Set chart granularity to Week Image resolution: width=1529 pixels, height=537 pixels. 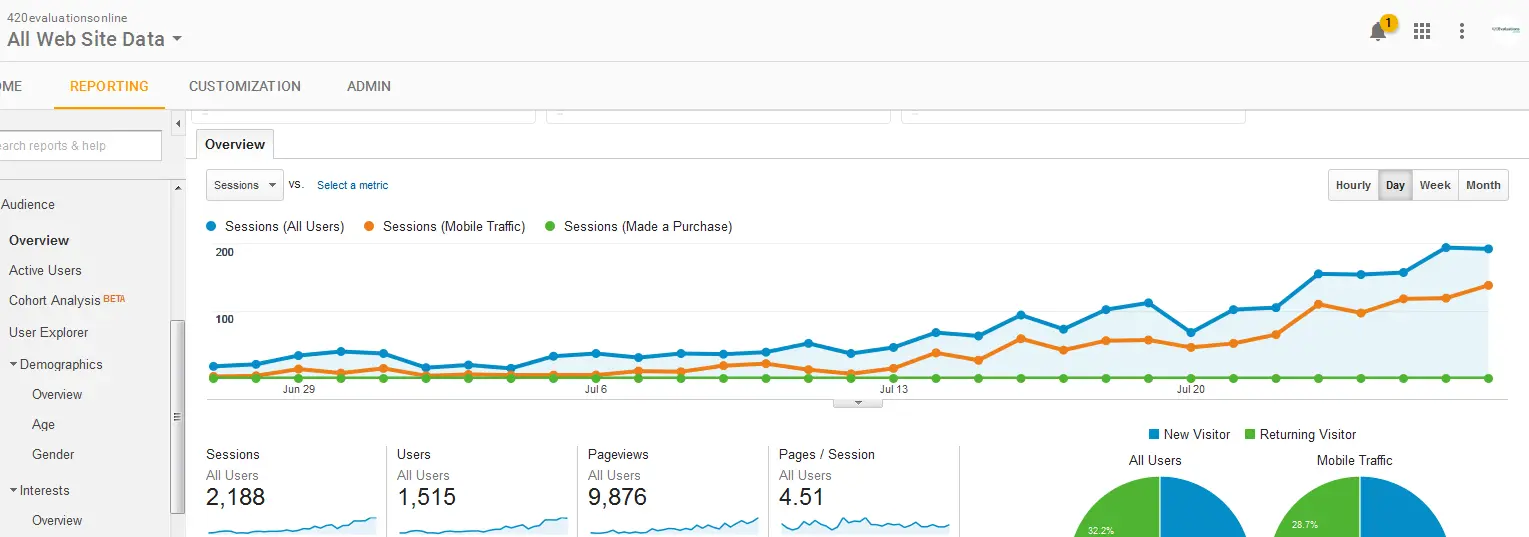tap(1435, 185)
